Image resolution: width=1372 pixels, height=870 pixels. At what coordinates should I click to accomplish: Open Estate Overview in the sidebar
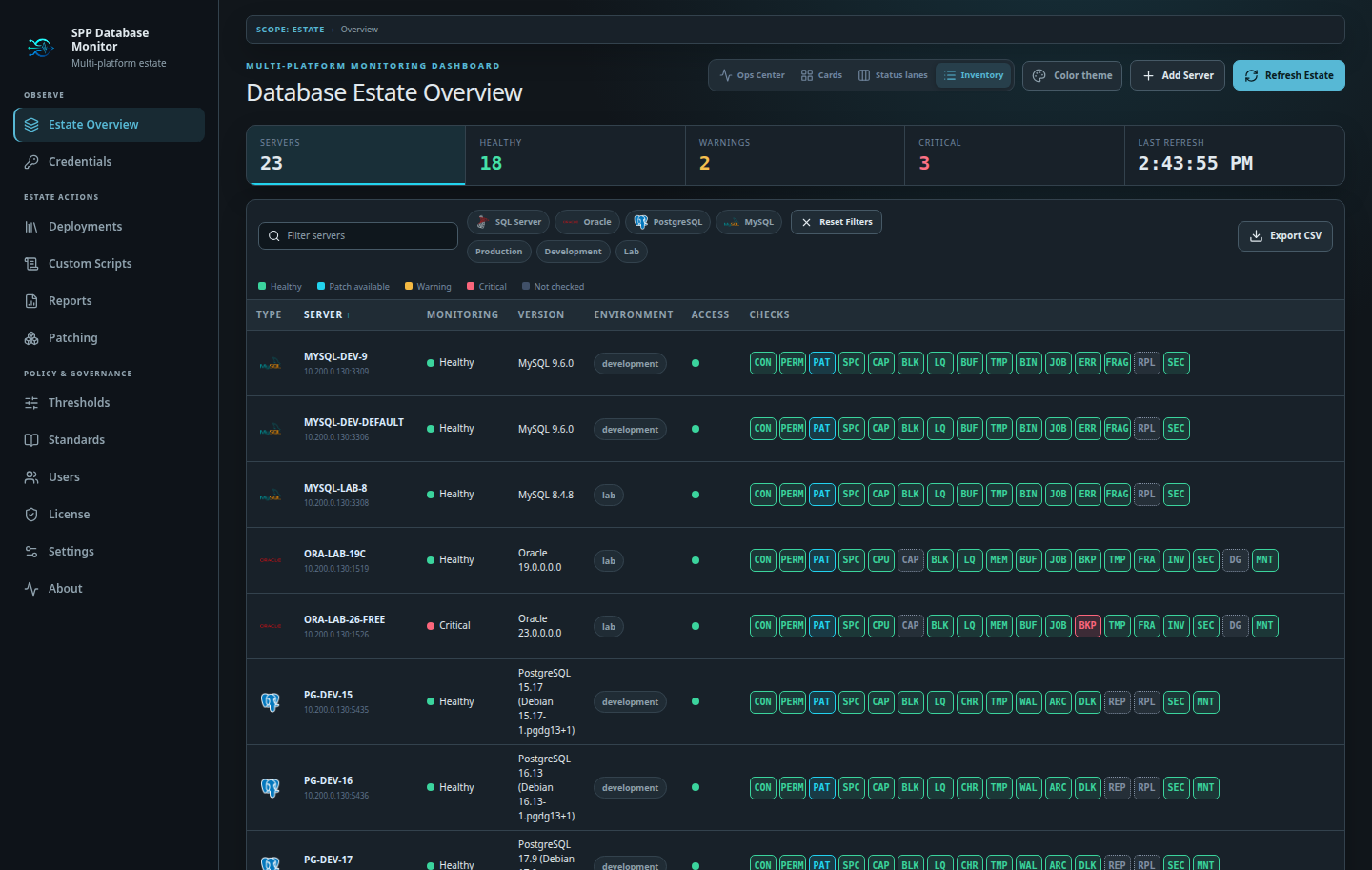click(110, 125)
